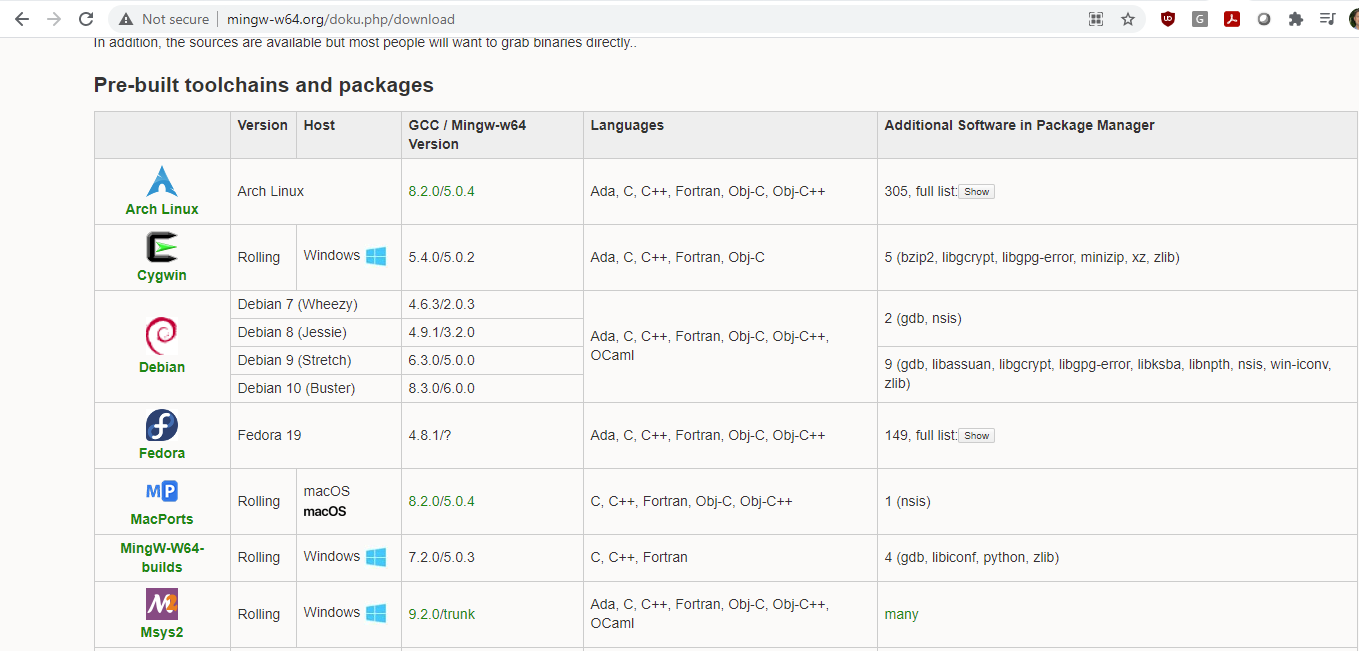Click the 9.2.0/trunk version link
This screenshot has width=1359, height=651.
point(442,614)
